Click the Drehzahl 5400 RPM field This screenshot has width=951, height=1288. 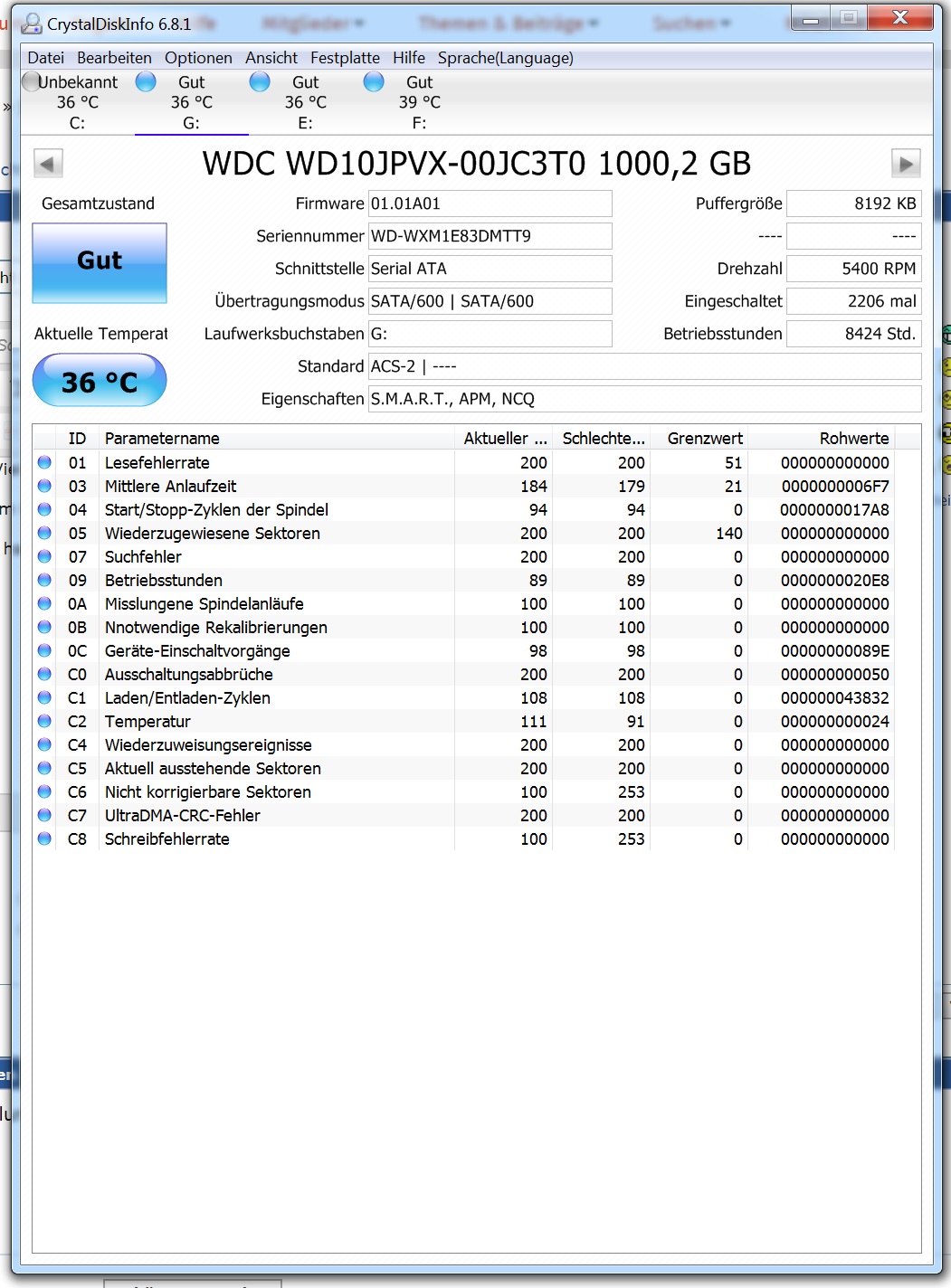pos(854,269)
